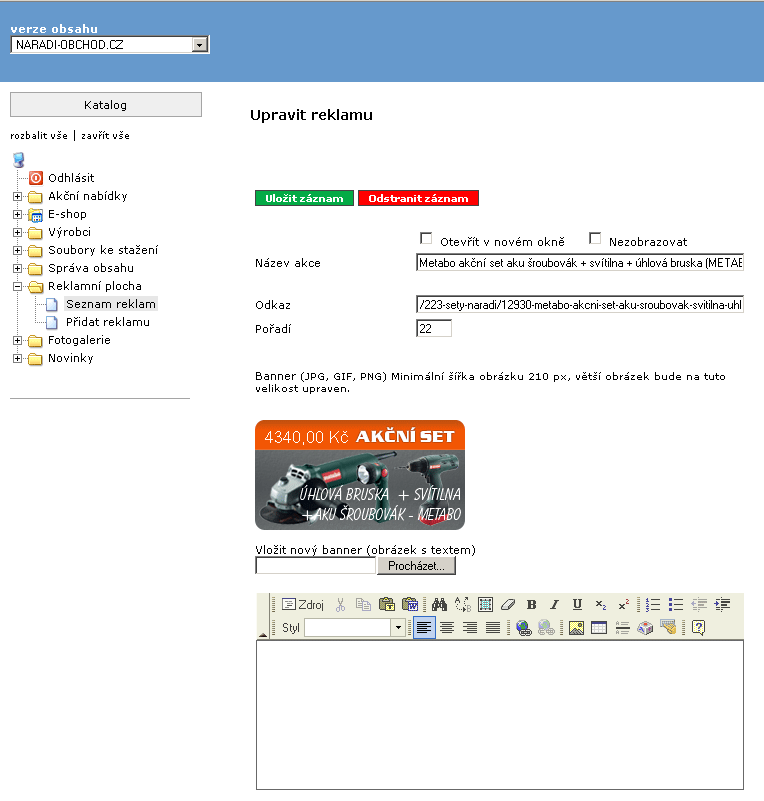Open Přidat reklamu tree item

pyautogui.click(x=108, y=322)
